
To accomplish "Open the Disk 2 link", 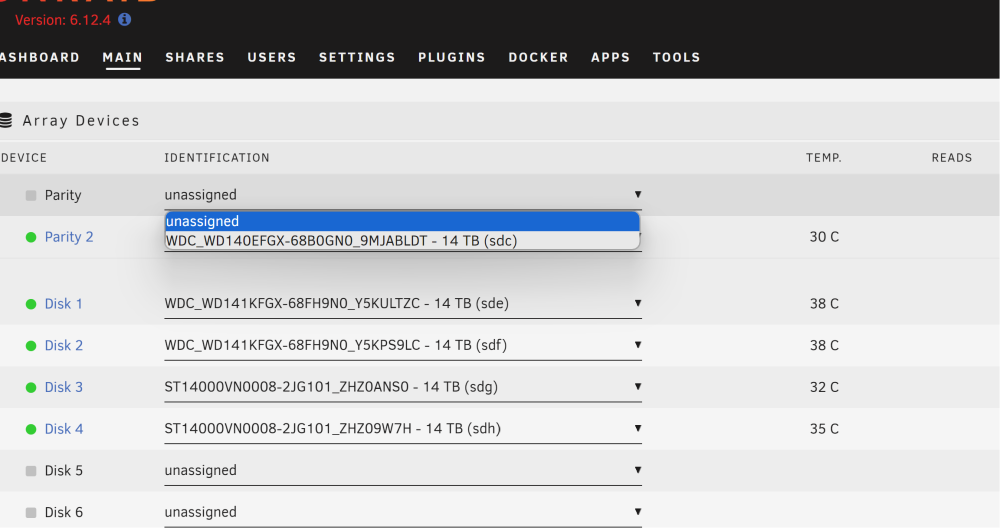I will coord(64,346).
